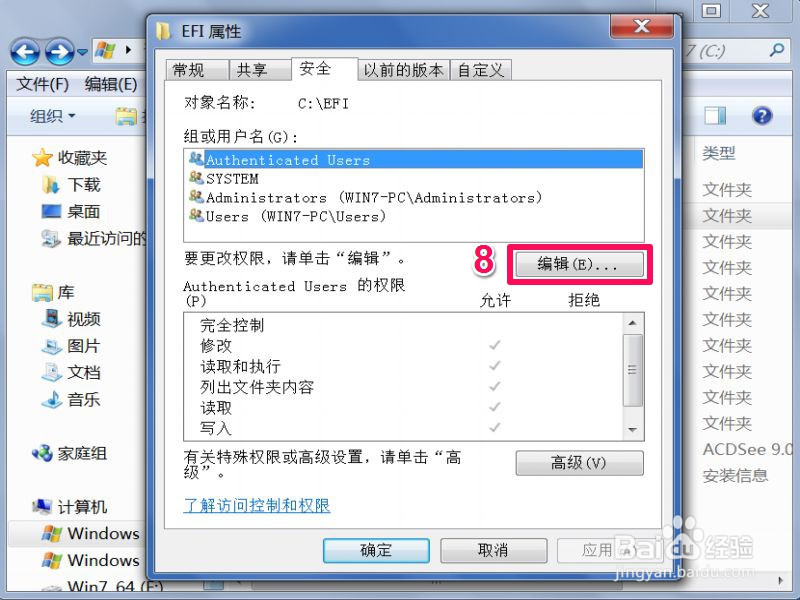Open recent pages dropdown arrow beside forward
This screenshot has height=600, width=800.
click(x=82, y=52)
